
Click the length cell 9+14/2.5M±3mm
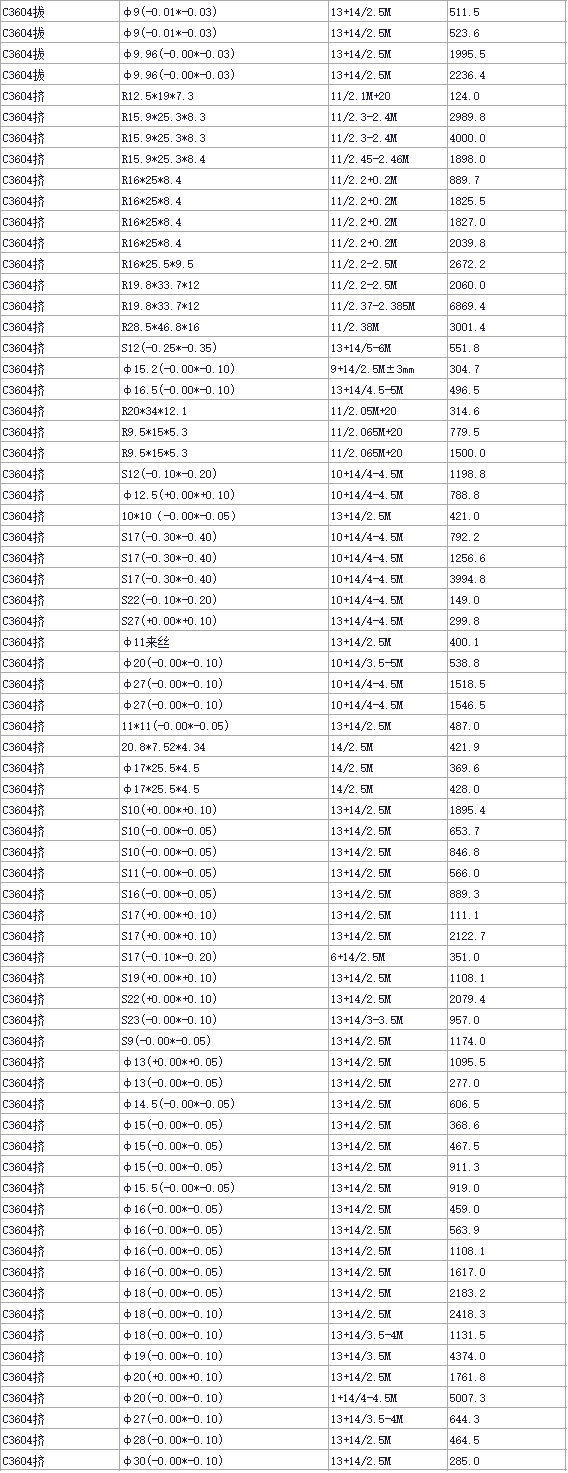(386, 369)
